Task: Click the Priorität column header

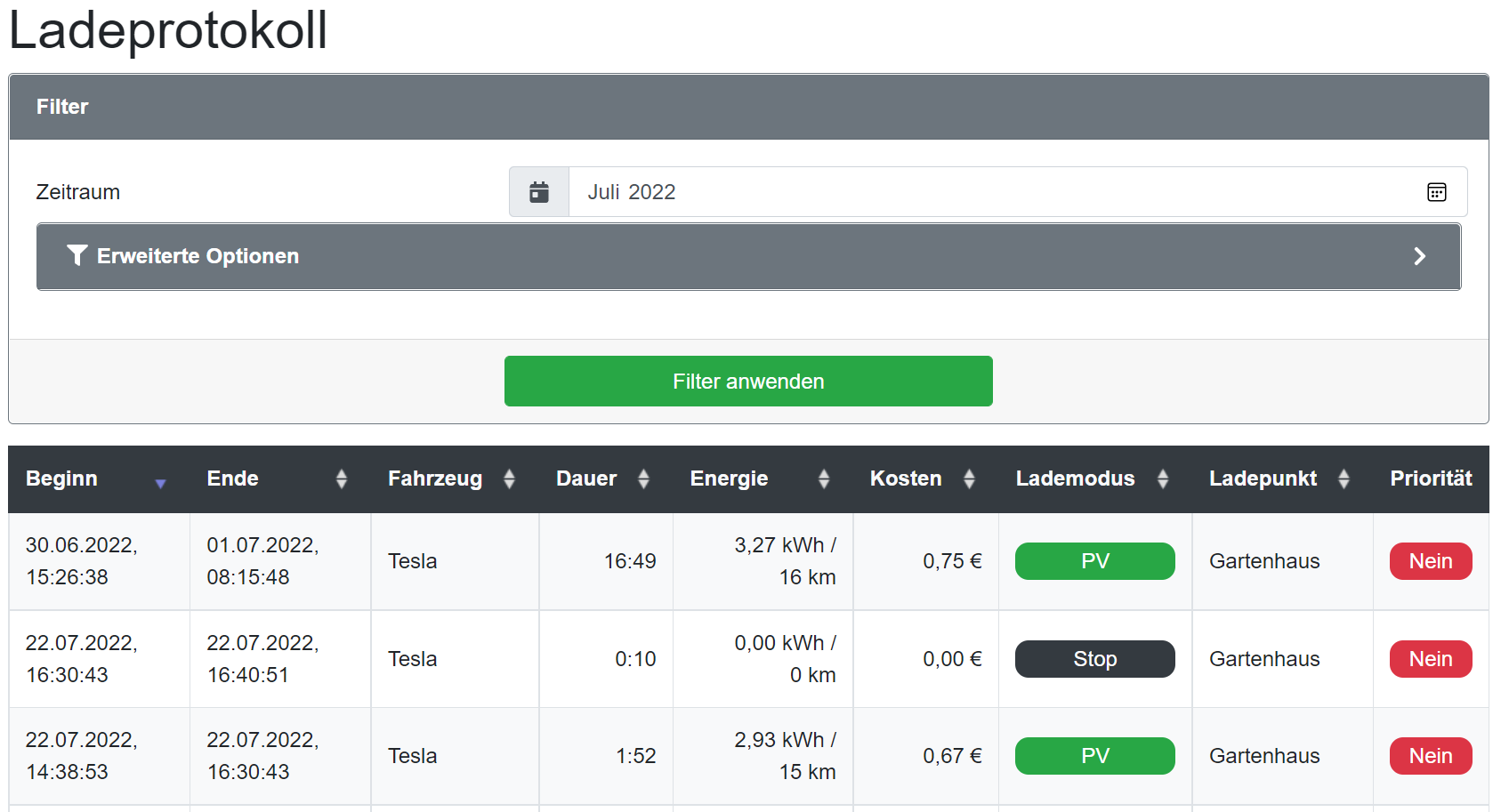Action: pyautogui.click(x=1431, y=478)
